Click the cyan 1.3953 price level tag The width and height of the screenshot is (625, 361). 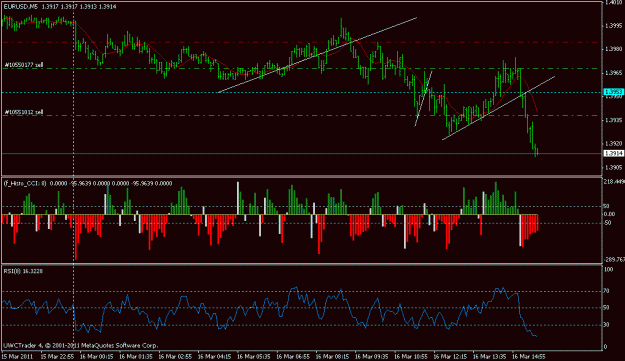(613, 92)
